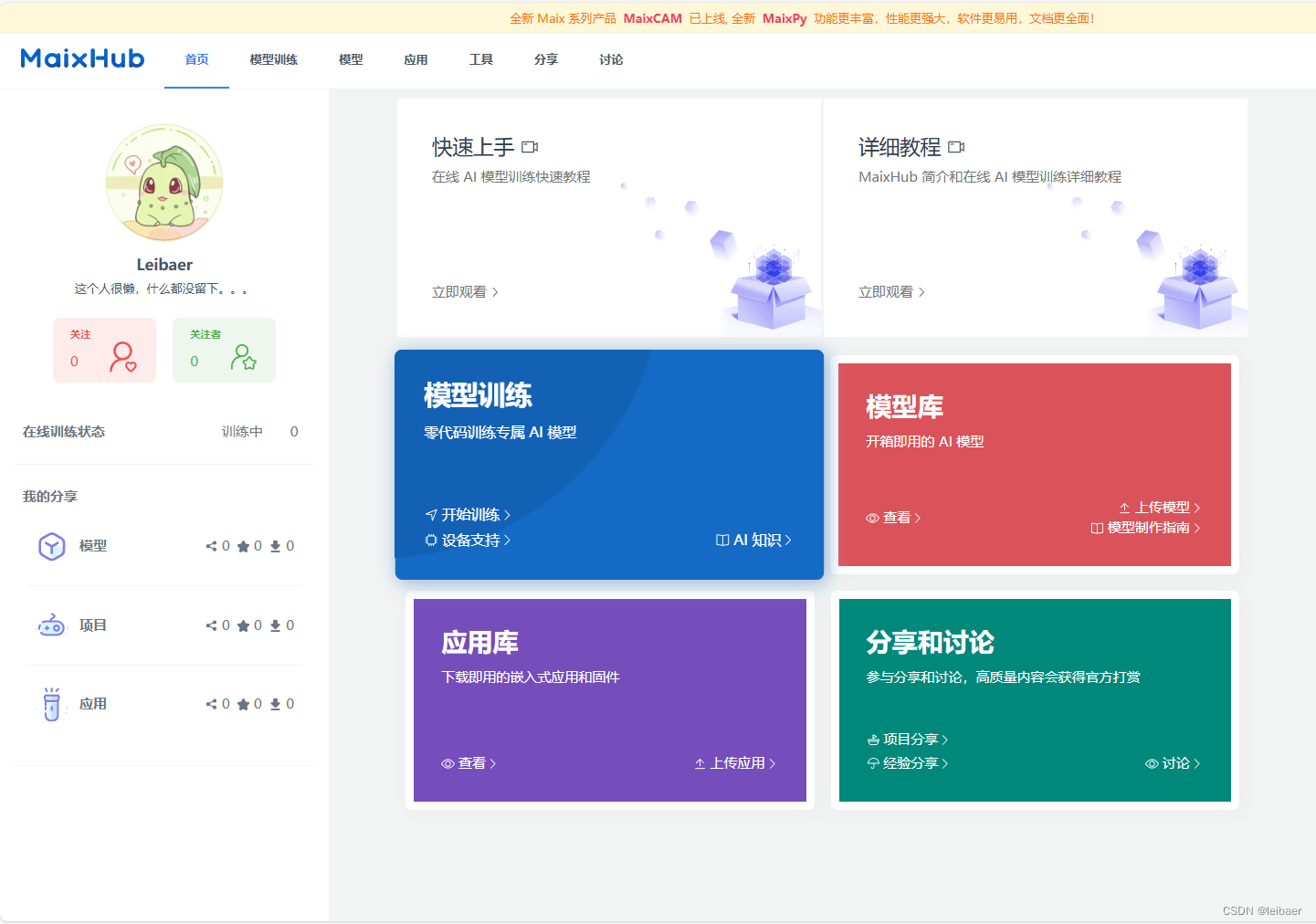
Task: Open the 讨论 nav menu item
Action: pyautogui.click(x=611, y=59)
